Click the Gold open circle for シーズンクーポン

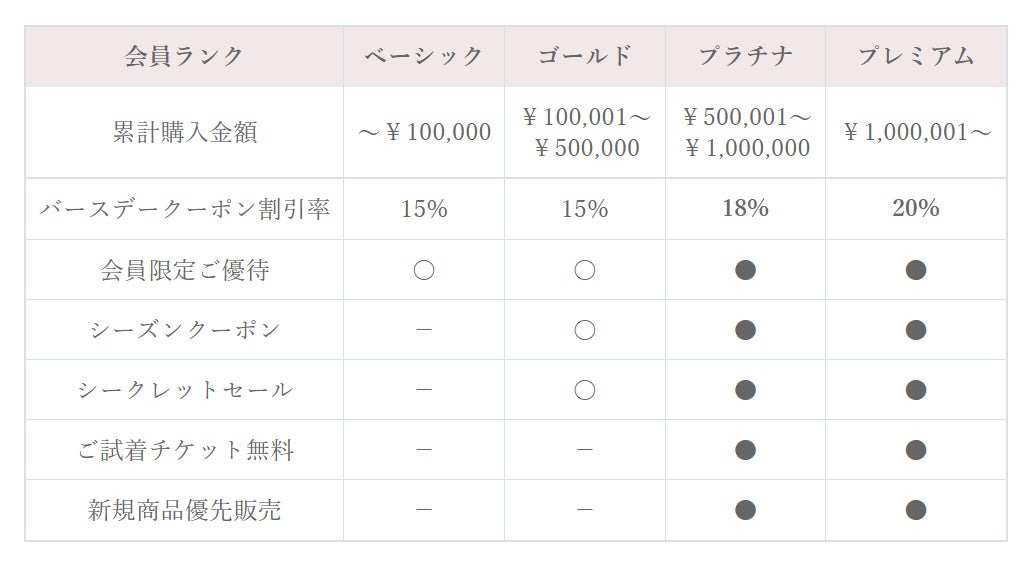(585, 330)
